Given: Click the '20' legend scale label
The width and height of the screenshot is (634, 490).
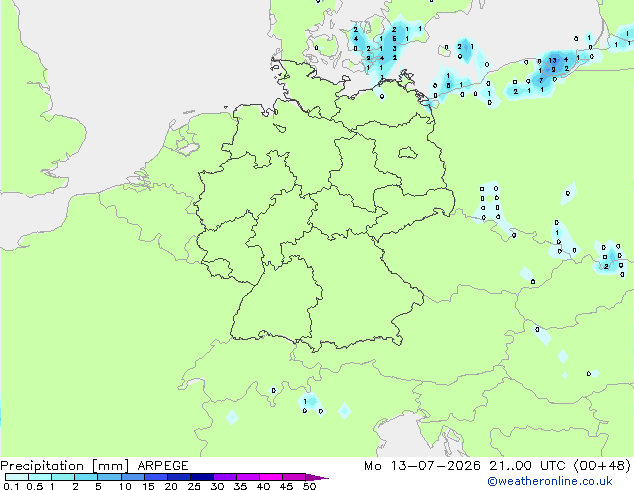Looking at the screenshot, I should (x=171, y=486).
